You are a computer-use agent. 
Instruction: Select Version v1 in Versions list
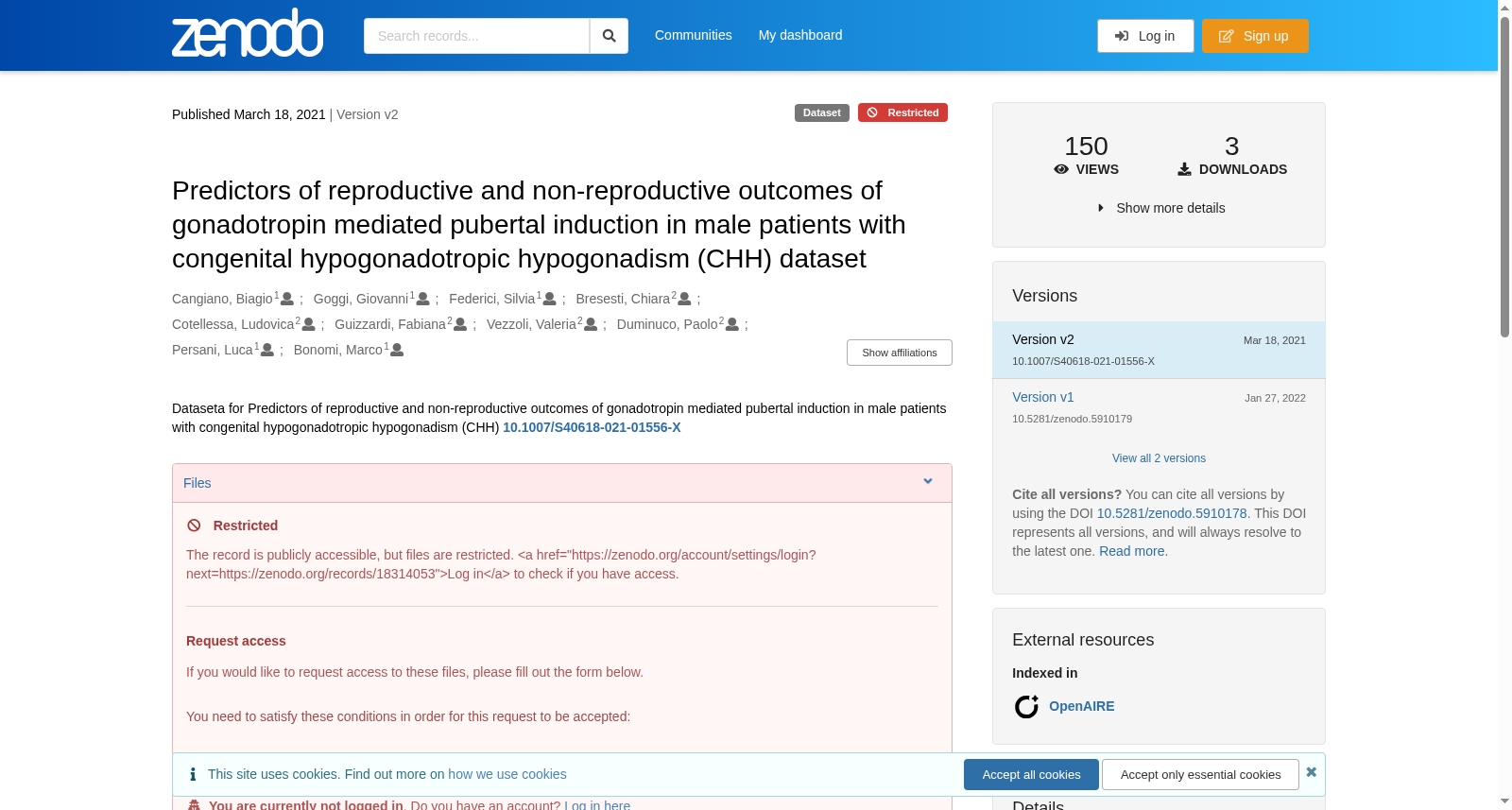(x=1043, y=397)
